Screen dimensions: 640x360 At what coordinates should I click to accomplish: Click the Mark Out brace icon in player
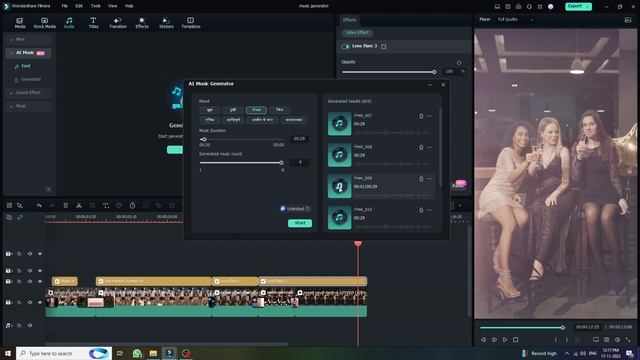566,340
